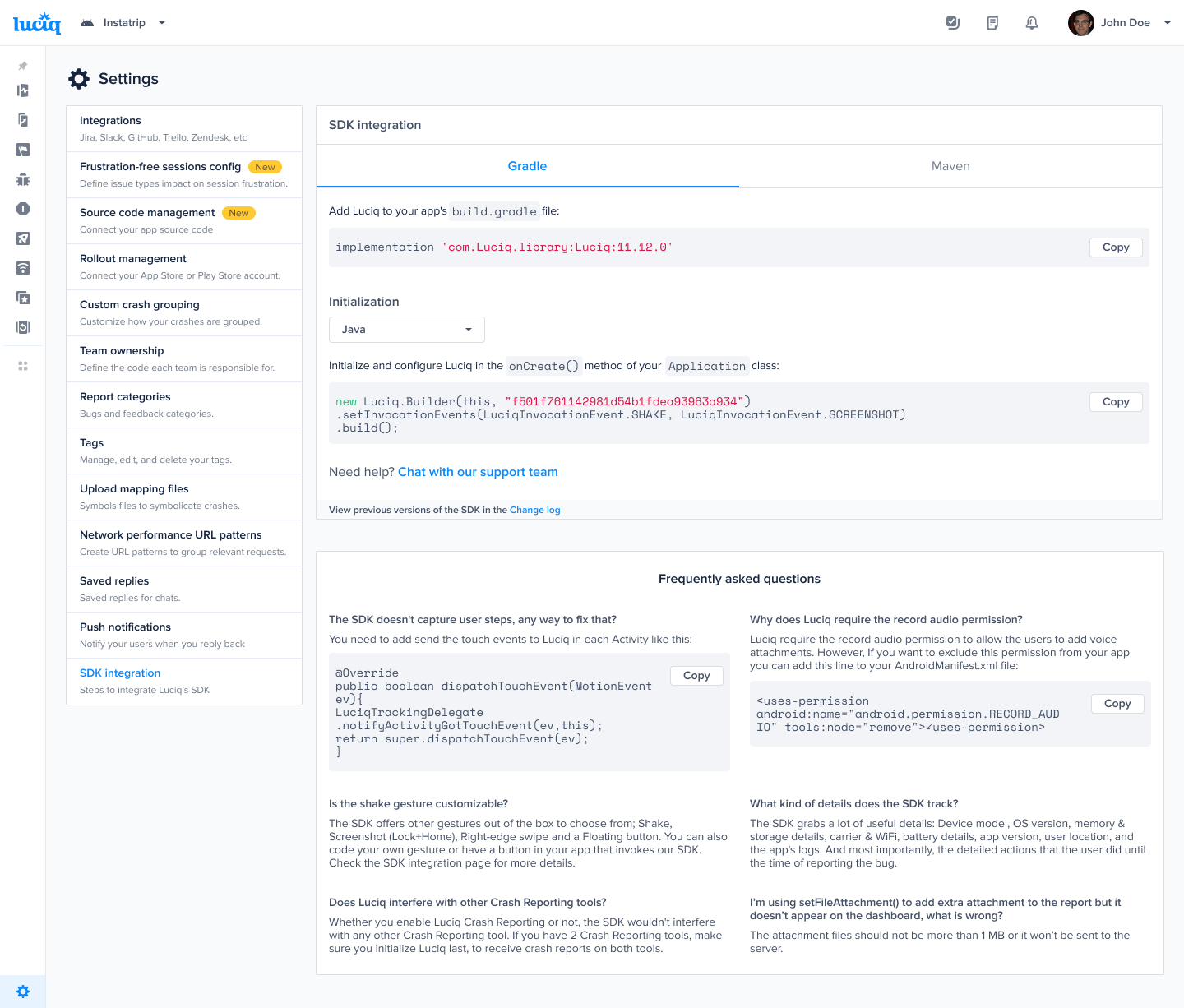Click the 'onCreate()' inline code label
The image size is (1184, 1008).
point(543,366)
